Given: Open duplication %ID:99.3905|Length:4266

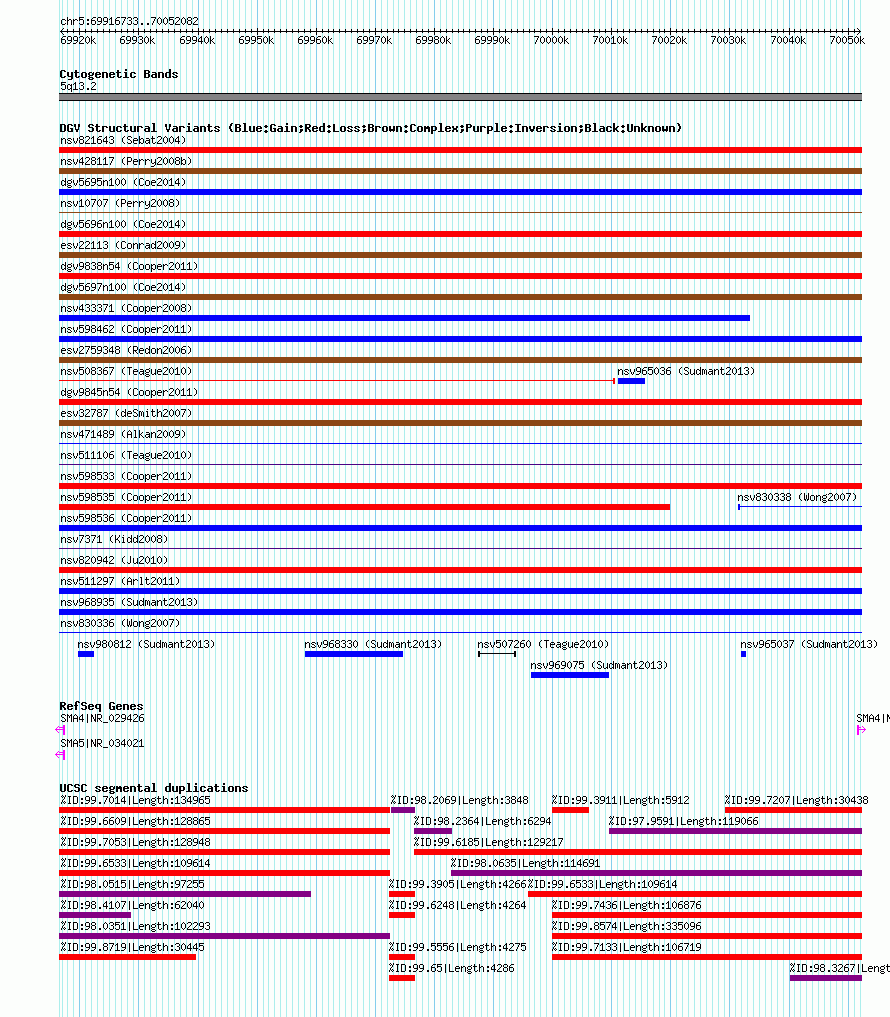Looking at the screenshot, I should (457, 884).
